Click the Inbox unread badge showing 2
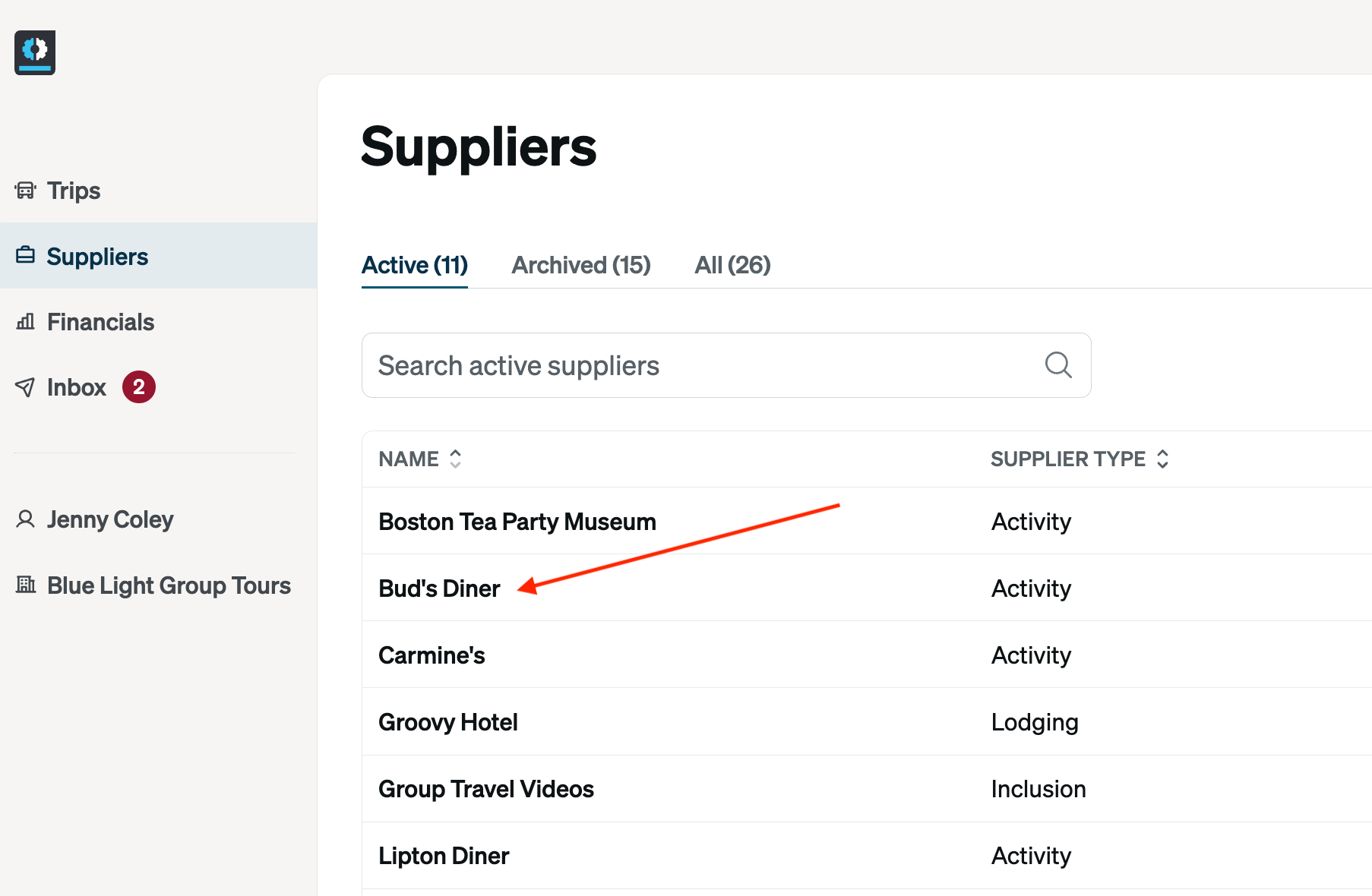The width and height of the screenshot is (1372, 896). 139,387
